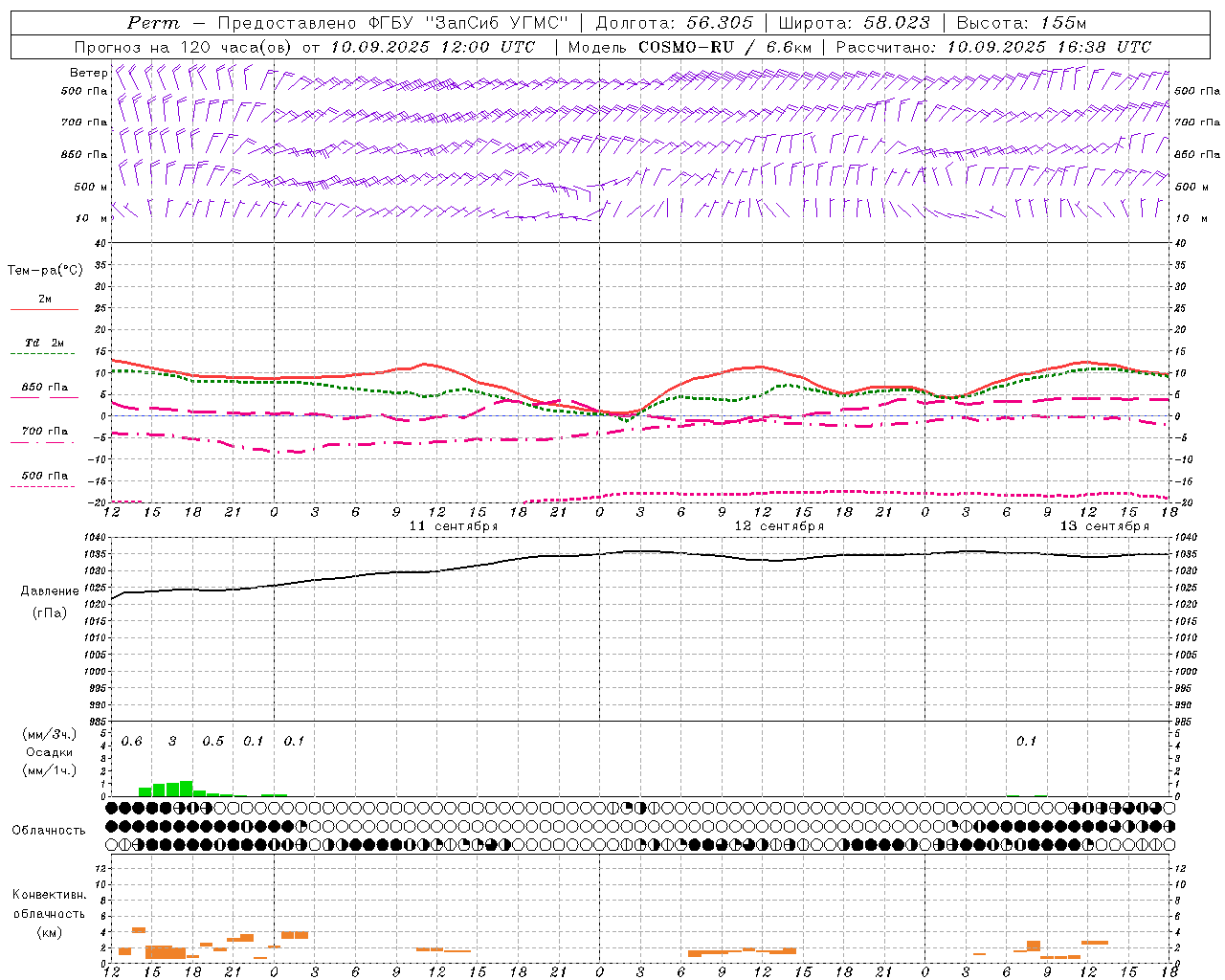This screenshot has height=980, width=1225.
Task: Click the "Давление" pressure panel label
Action: tap(50, 591)
